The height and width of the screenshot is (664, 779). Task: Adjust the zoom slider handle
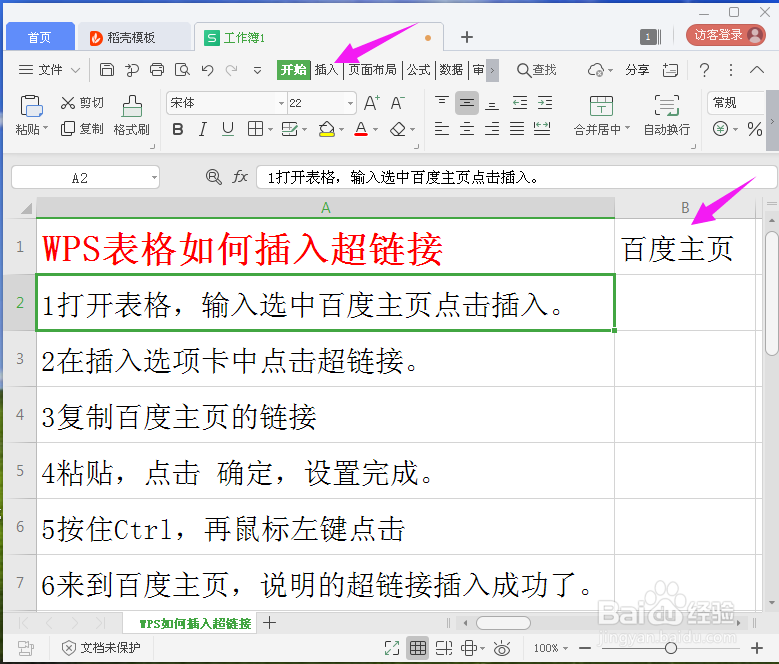tap(671, 648)
